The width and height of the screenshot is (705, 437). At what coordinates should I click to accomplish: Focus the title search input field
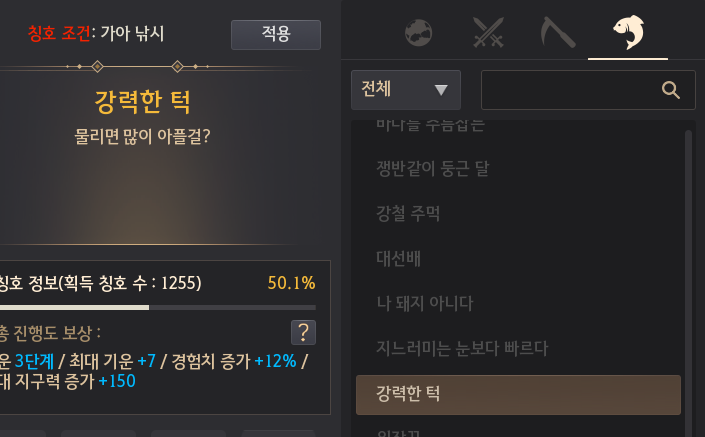pos(588,90)
